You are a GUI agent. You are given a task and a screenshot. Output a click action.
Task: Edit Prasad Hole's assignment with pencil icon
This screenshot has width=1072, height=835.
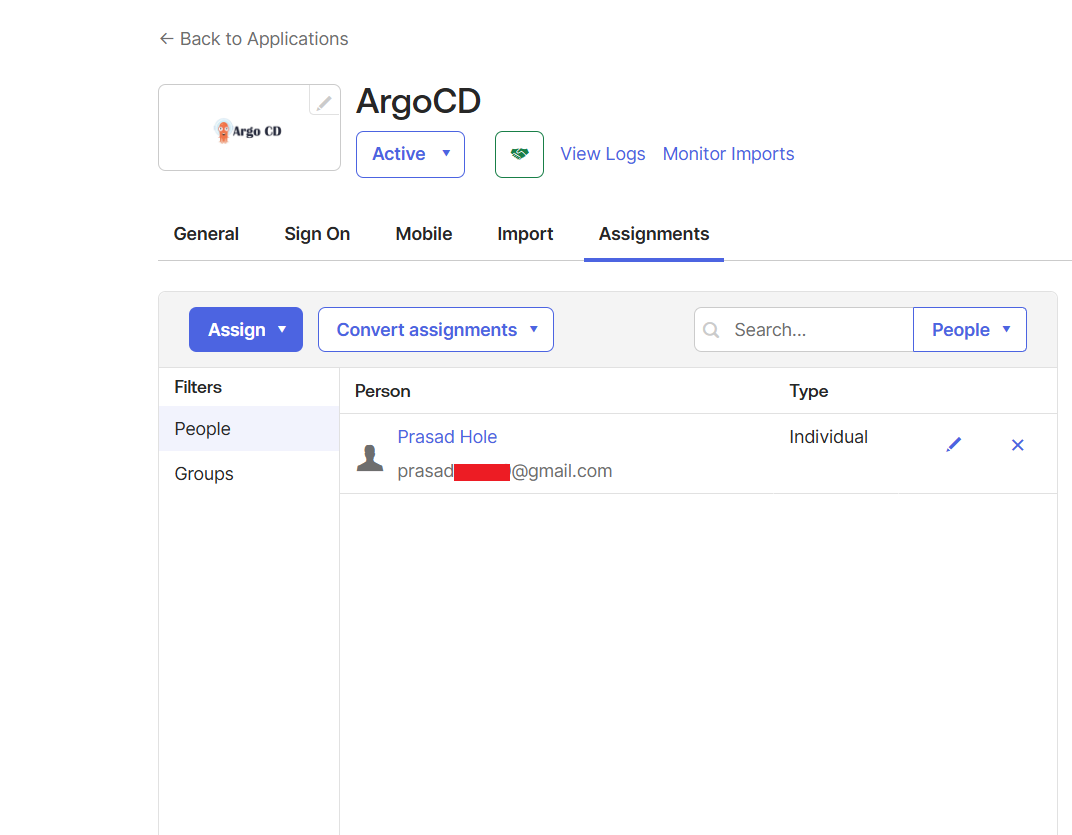click(953, 445)
